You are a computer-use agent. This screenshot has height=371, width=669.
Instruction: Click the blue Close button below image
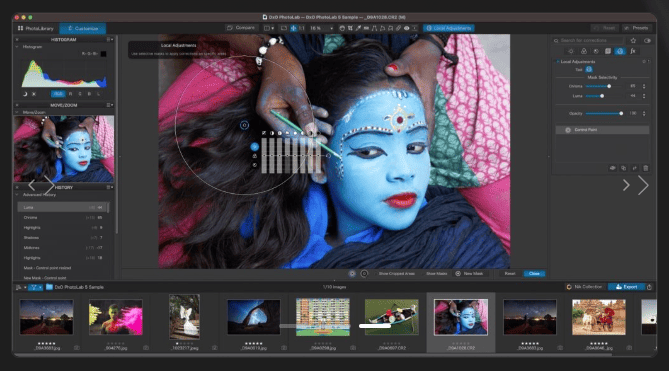click(x=534, y=274)
